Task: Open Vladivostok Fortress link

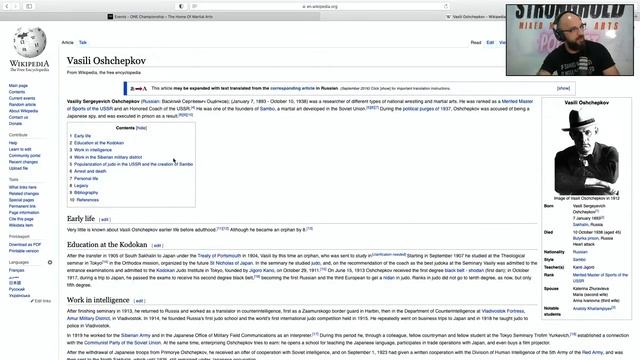Action: pos(503,311)
